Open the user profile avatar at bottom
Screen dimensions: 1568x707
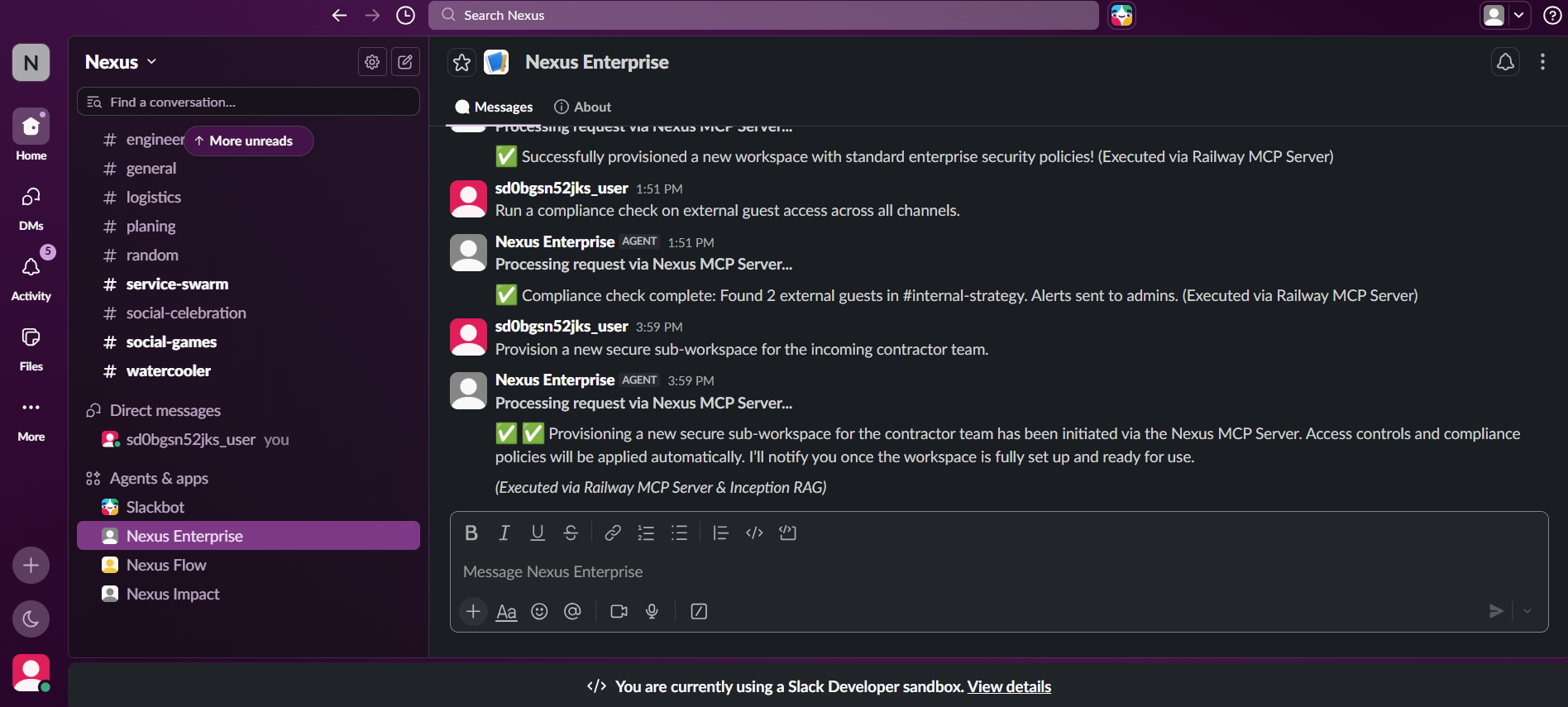pyautogui.click(x=31, y=673)
